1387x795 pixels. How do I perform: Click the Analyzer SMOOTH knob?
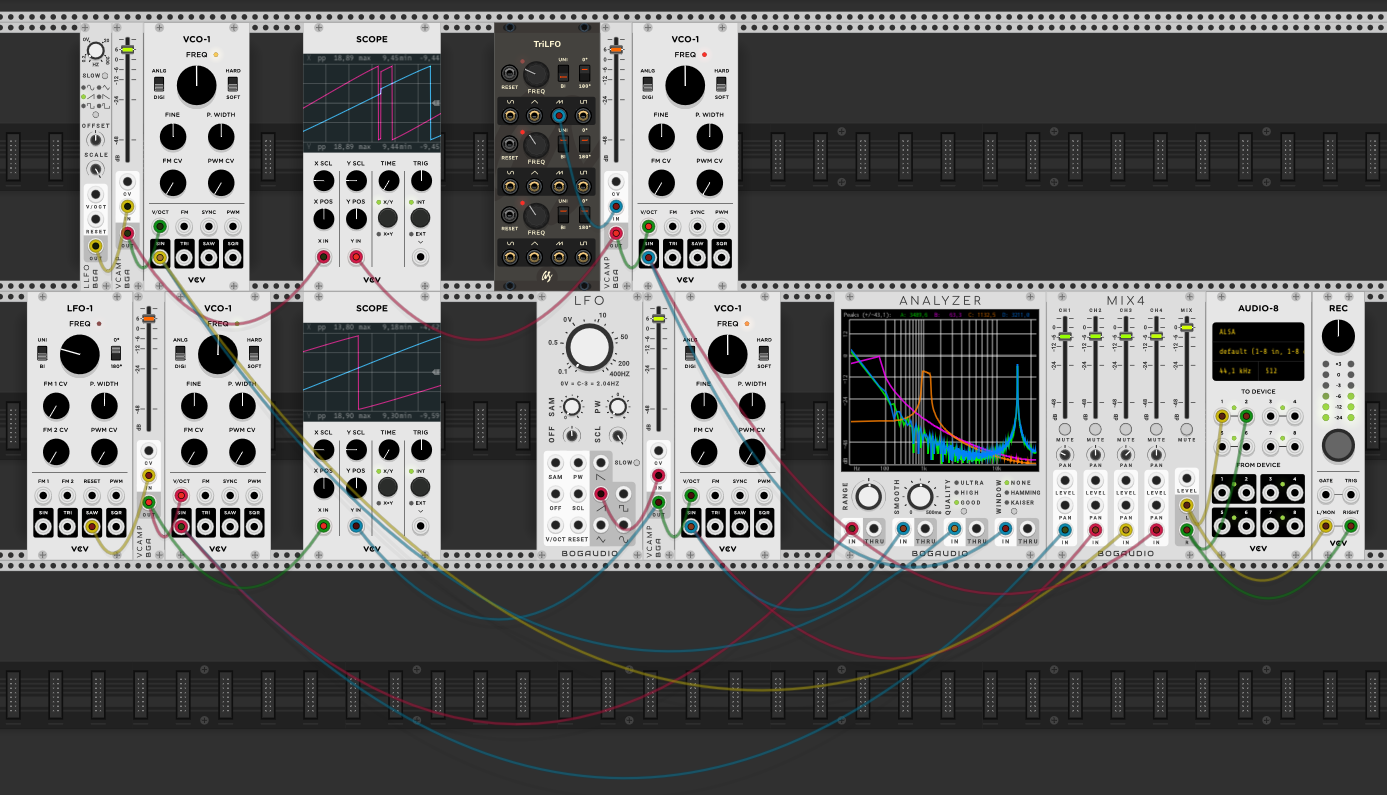click(919, 495)
